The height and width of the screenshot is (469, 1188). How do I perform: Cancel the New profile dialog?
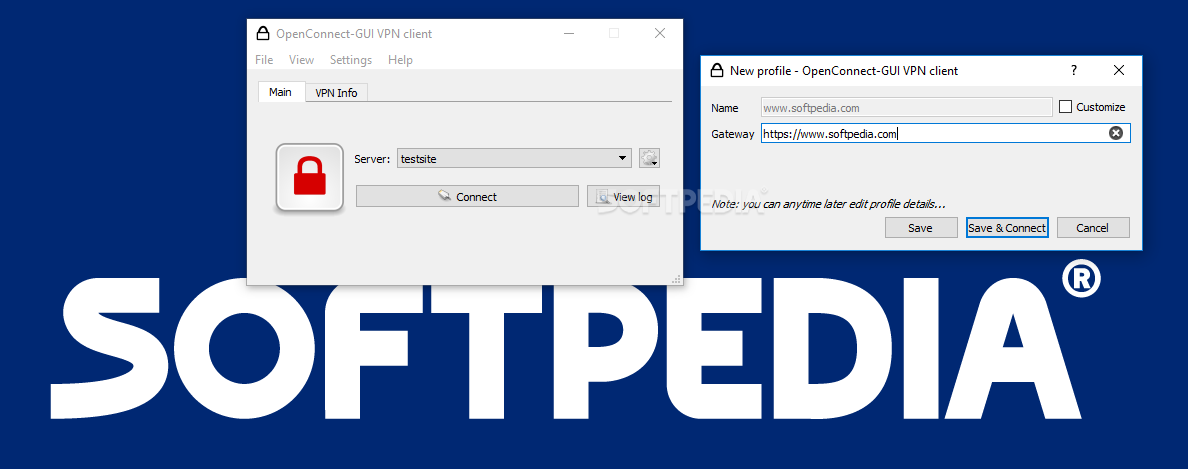[1093, 227]
